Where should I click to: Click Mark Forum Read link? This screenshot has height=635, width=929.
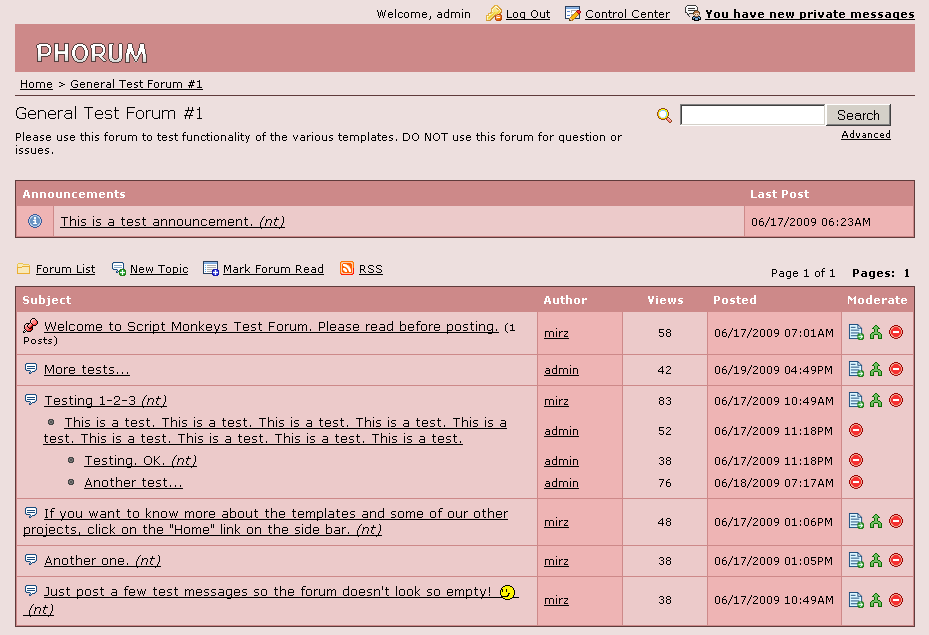(x=273, y=270)
